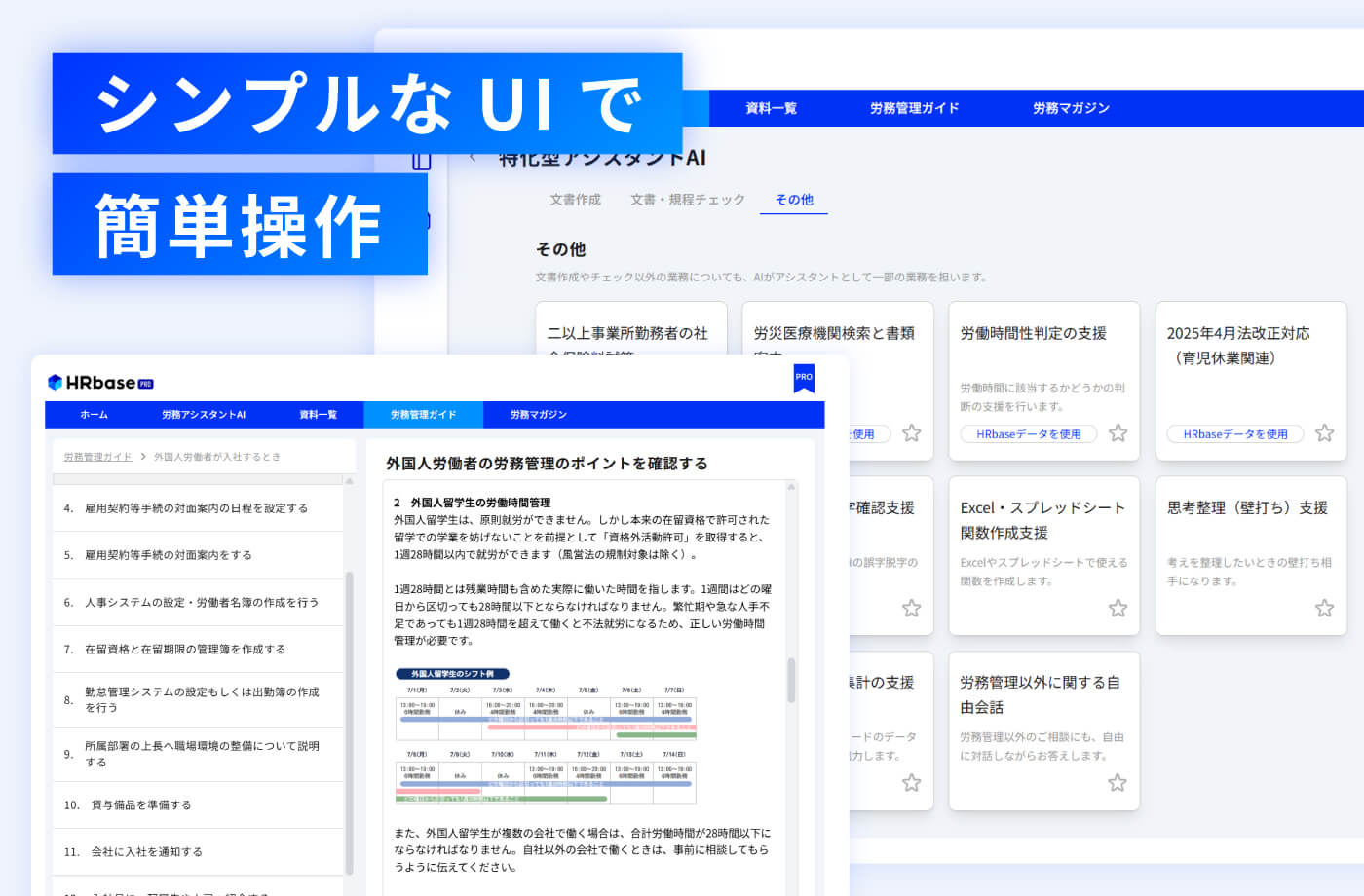
Task: Click the blue PRO bookmark badge
Action: click(804, 378)
